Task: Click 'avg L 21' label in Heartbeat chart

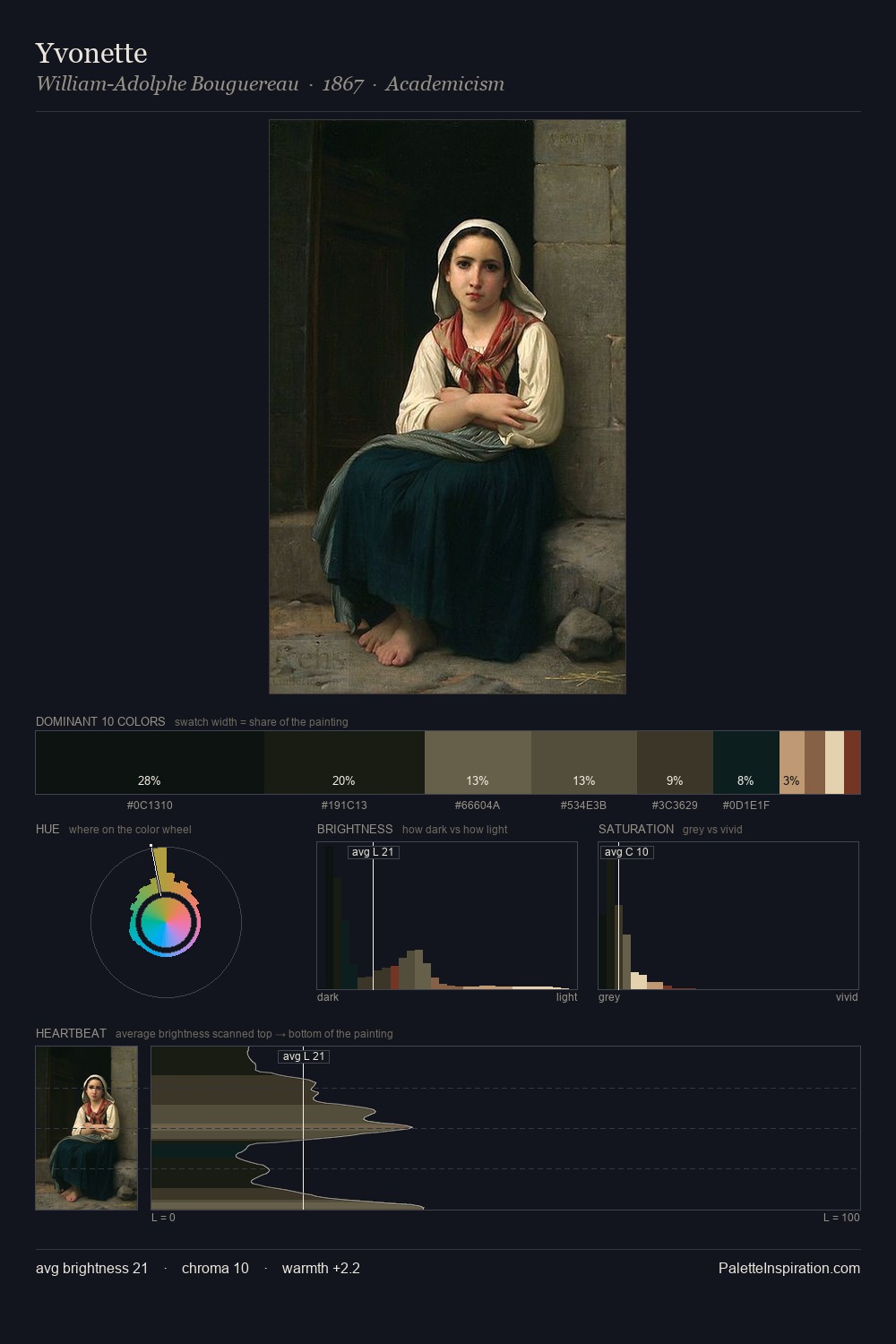Action: [304, 1056]
